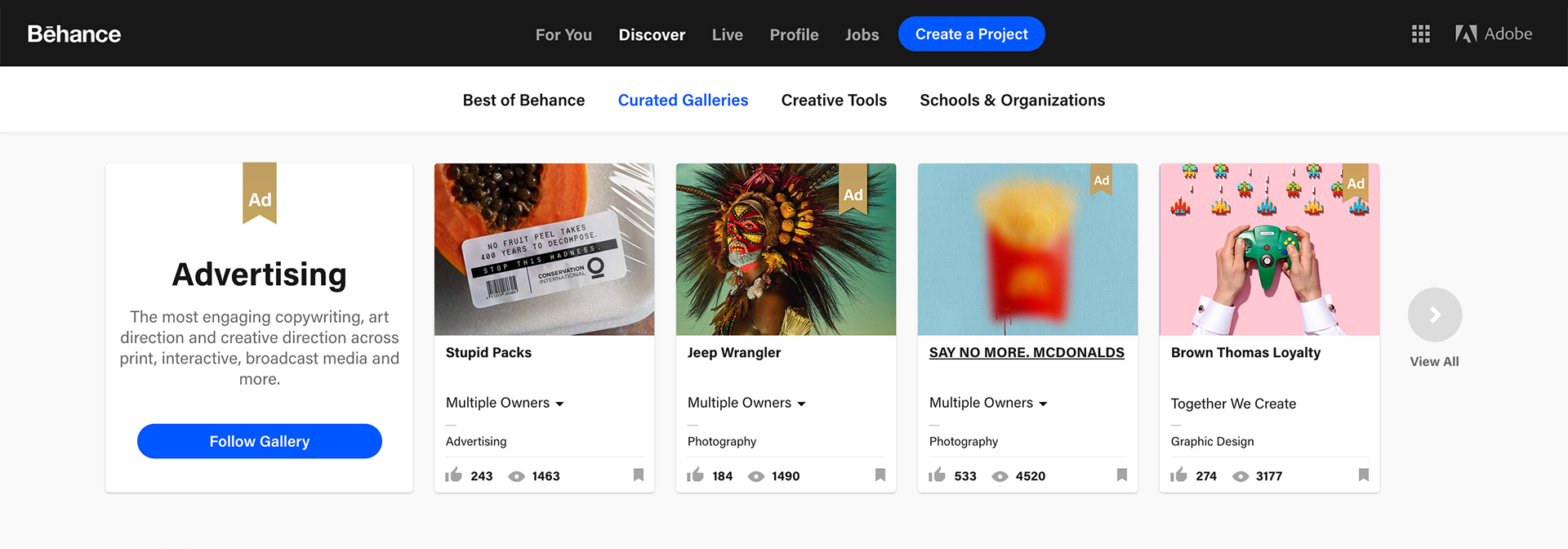Like the Brown Thomas Loyalty project
The width and height of the screenshot is (1568, 549).
[x=1179, y=475]
